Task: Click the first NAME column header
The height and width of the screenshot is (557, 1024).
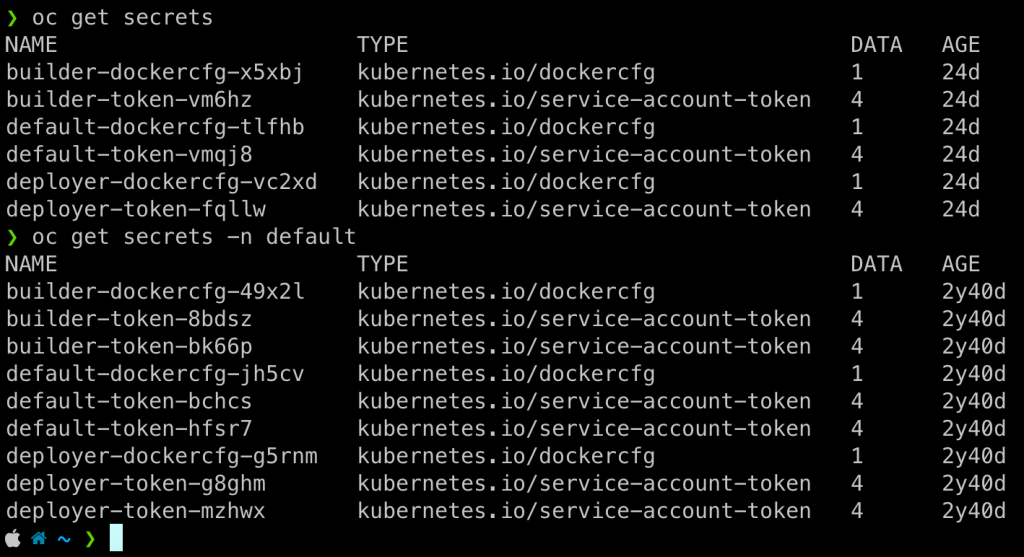Action: 31,45
